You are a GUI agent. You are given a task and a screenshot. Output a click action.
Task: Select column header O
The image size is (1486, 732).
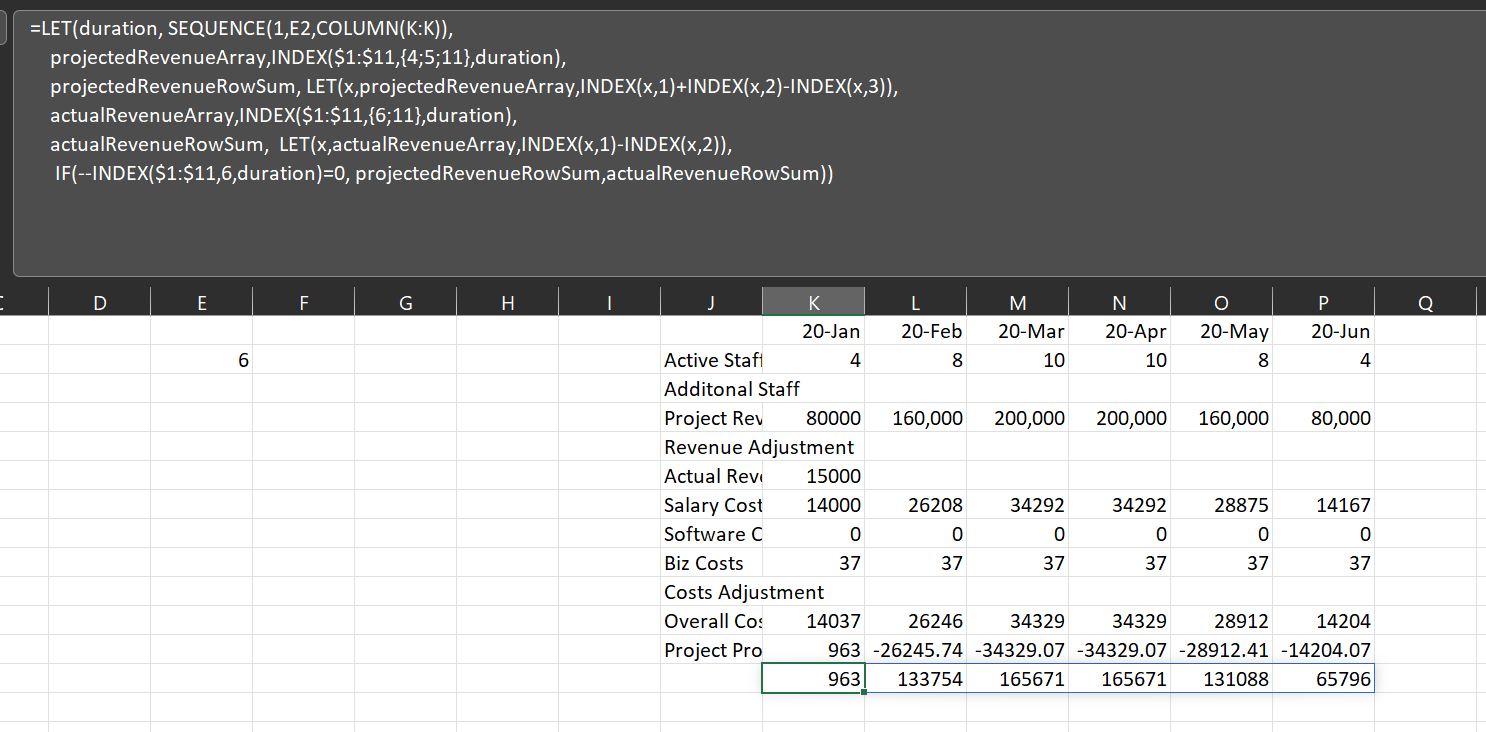point(1221,303)
